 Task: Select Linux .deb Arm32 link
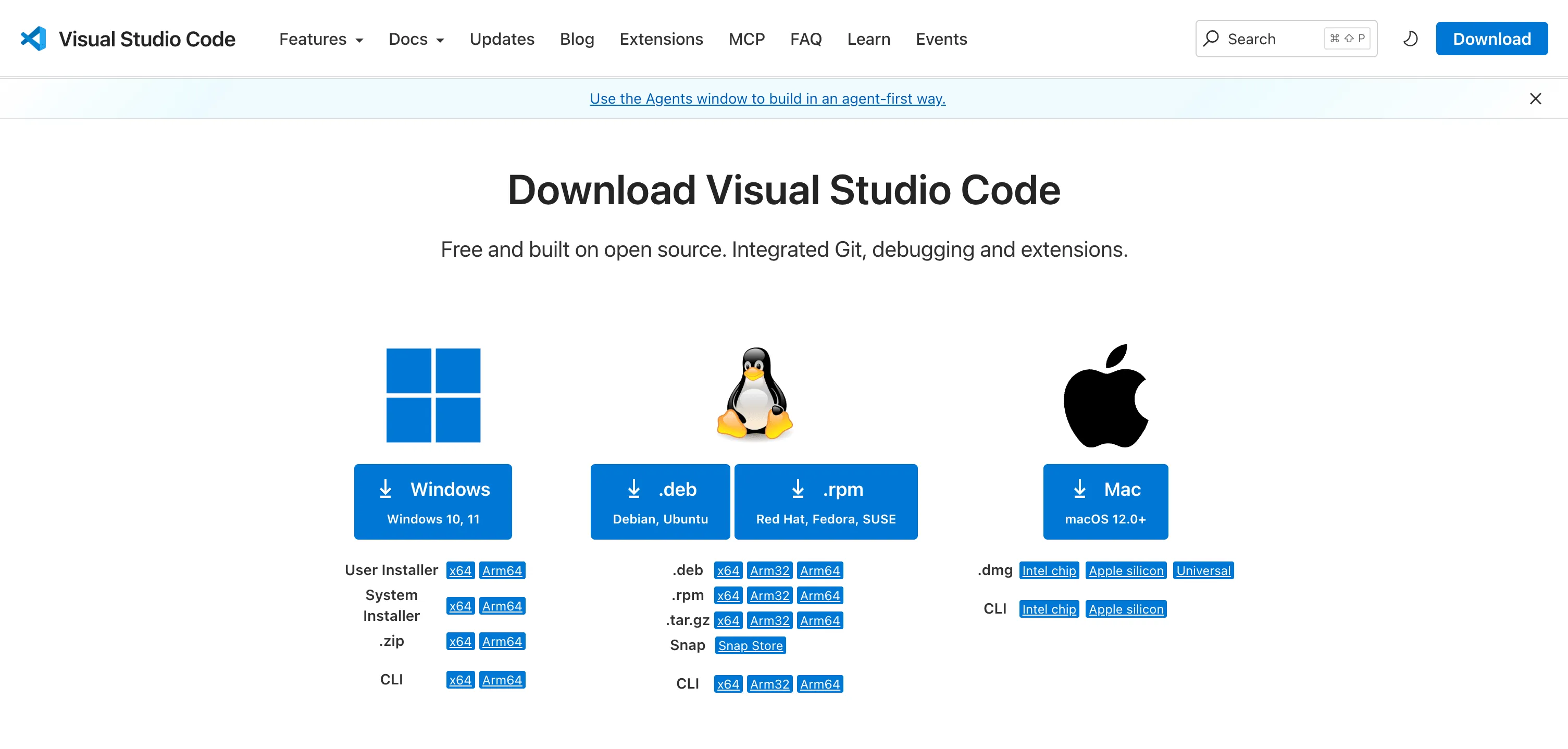coord(769,571)
